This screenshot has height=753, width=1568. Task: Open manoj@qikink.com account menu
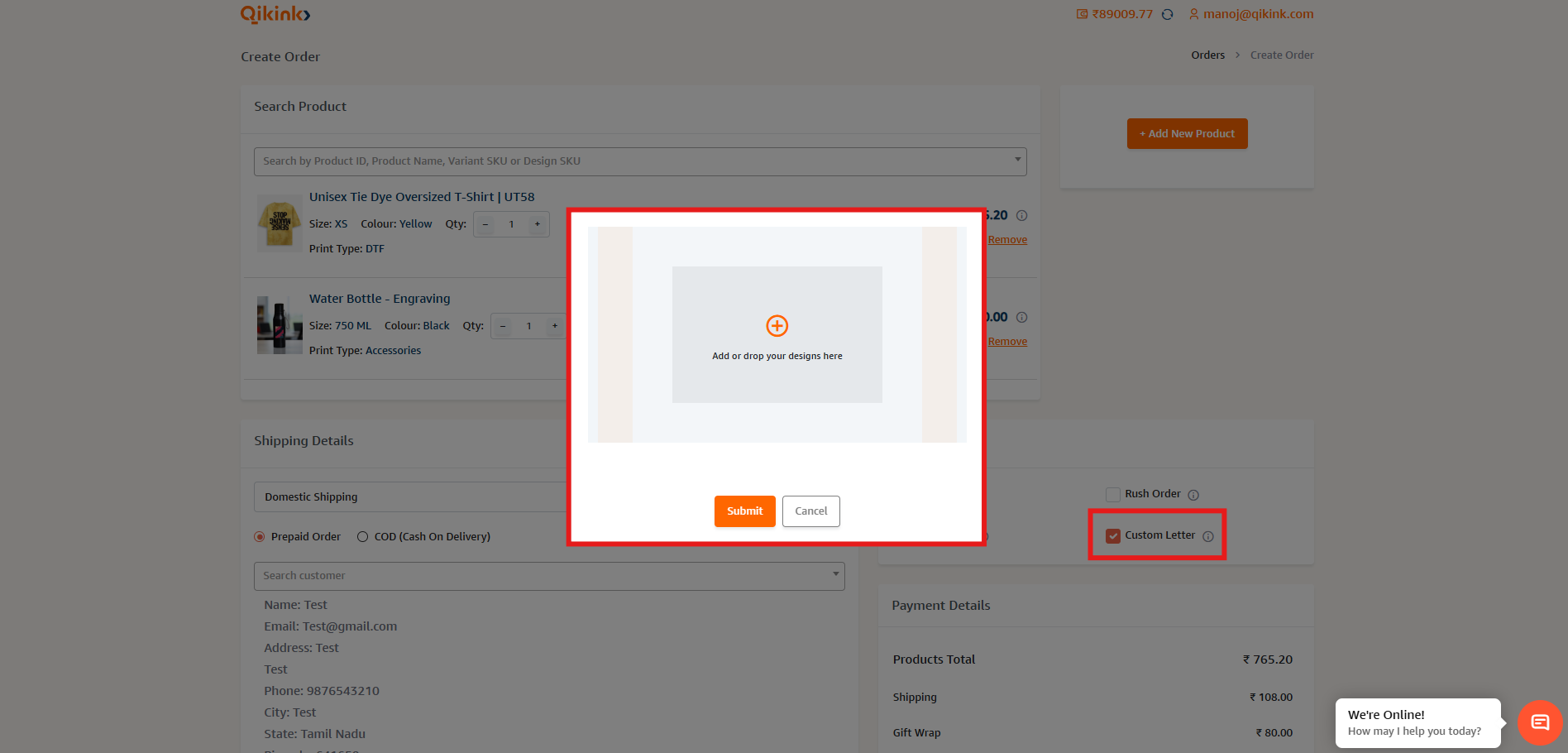[1250, 14]
